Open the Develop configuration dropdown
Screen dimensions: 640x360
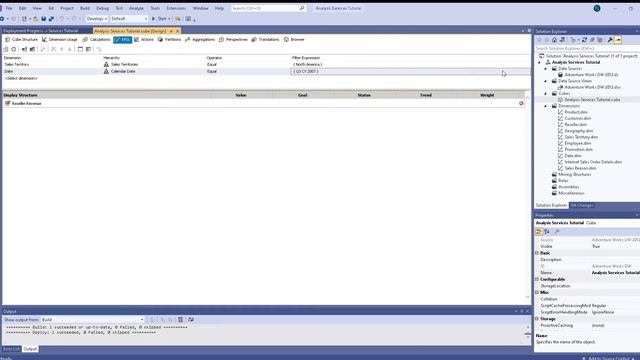pos(97,19)
